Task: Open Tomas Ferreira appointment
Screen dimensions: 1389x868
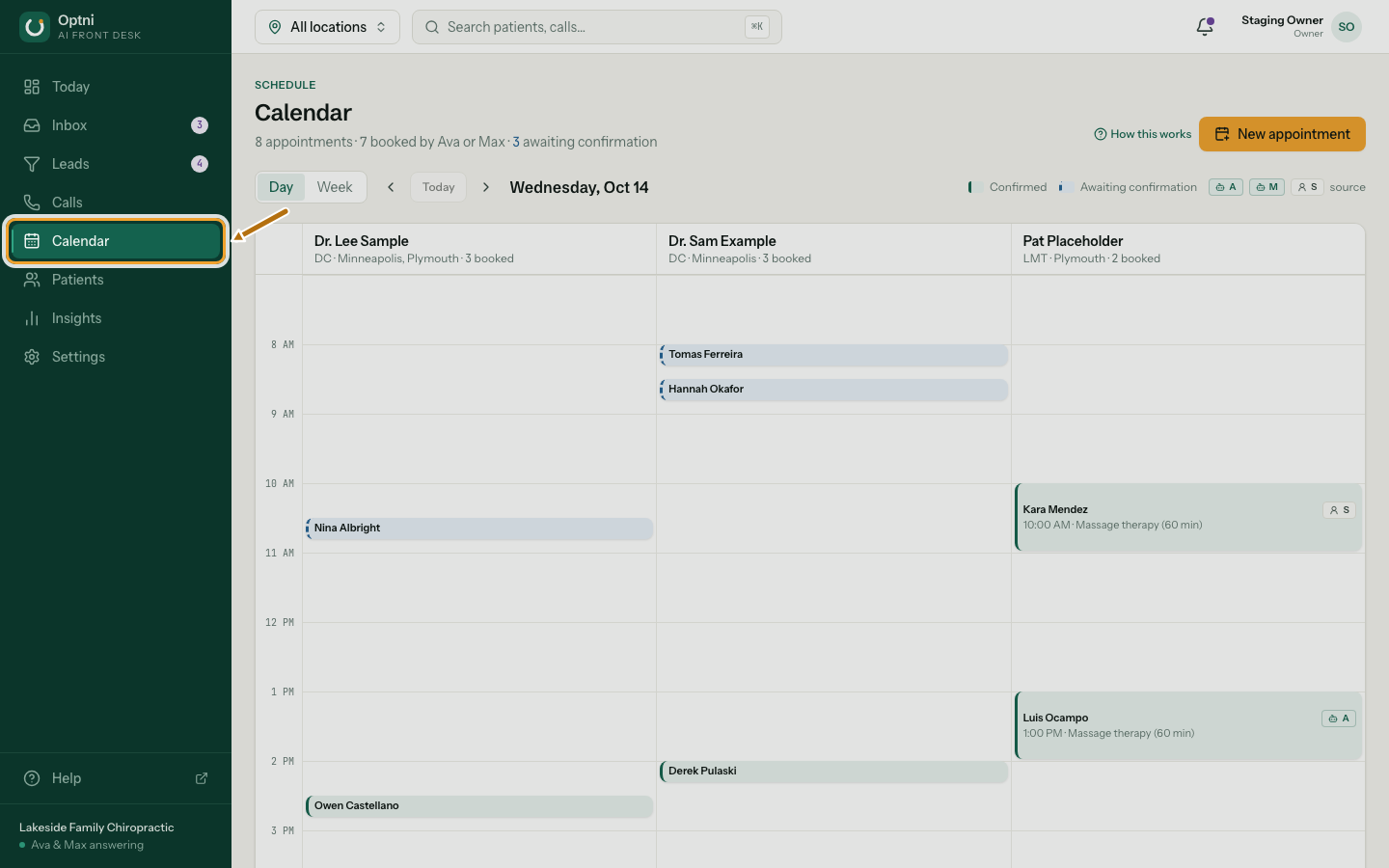Action: [x=834, y=355]
